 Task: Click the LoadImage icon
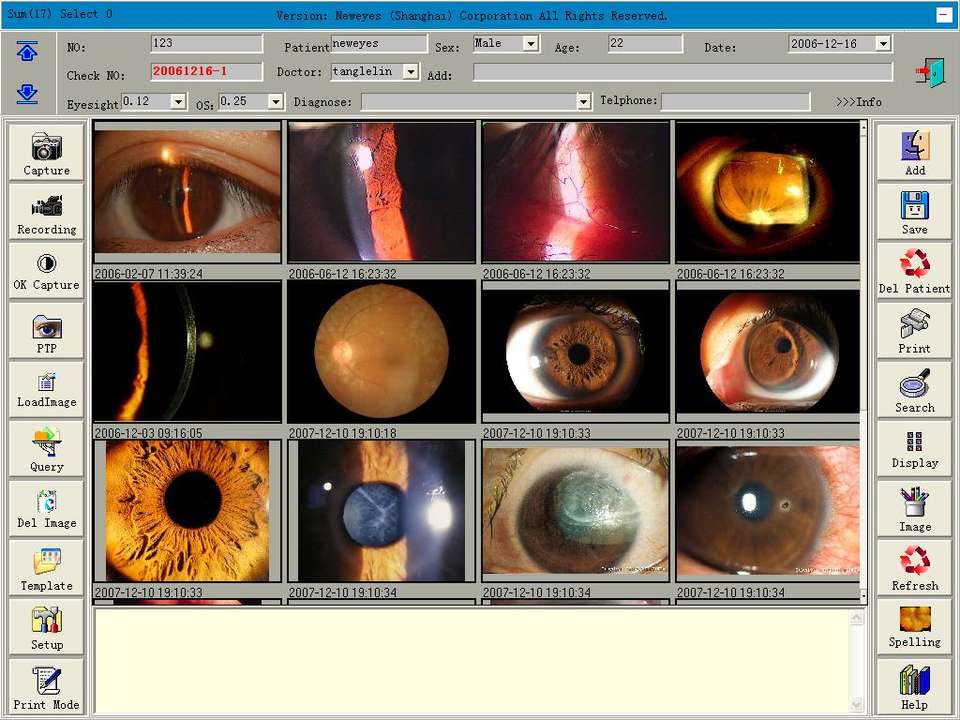47,382
